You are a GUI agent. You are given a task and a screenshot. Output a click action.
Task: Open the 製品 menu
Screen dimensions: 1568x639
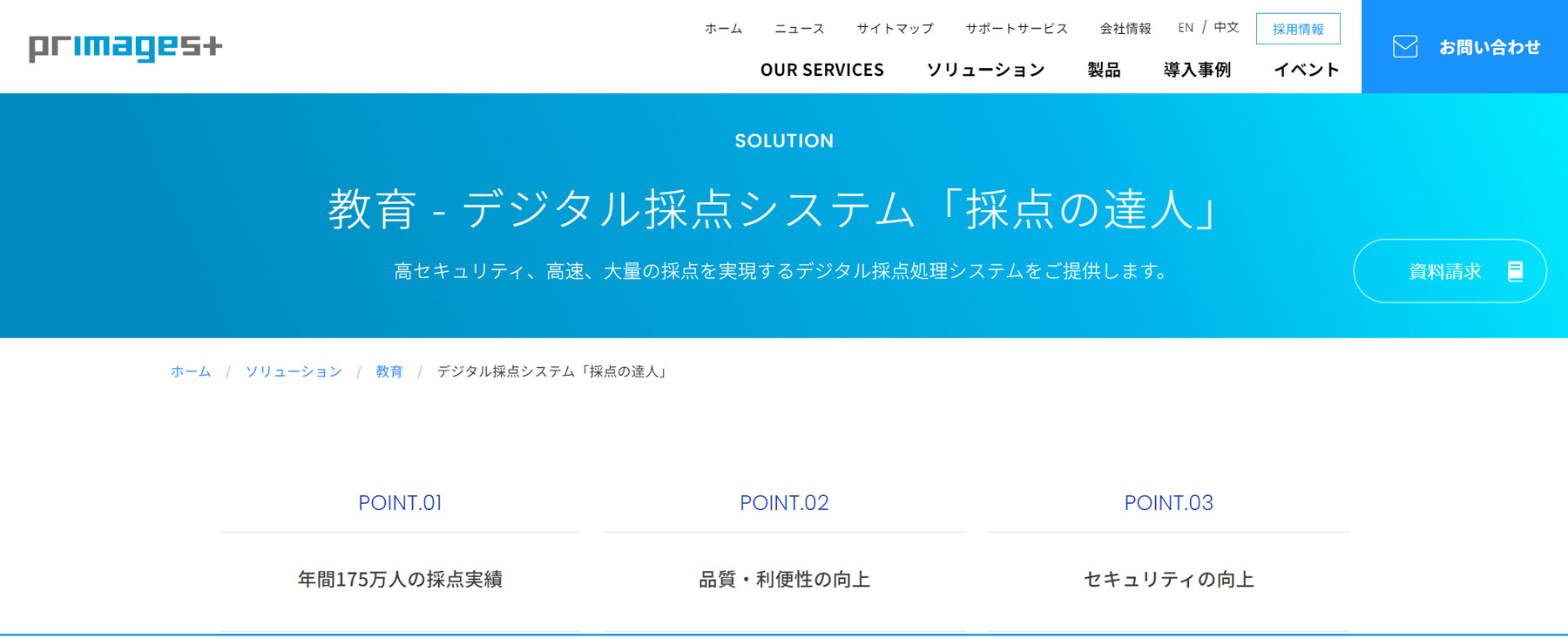coord(1104,70)
